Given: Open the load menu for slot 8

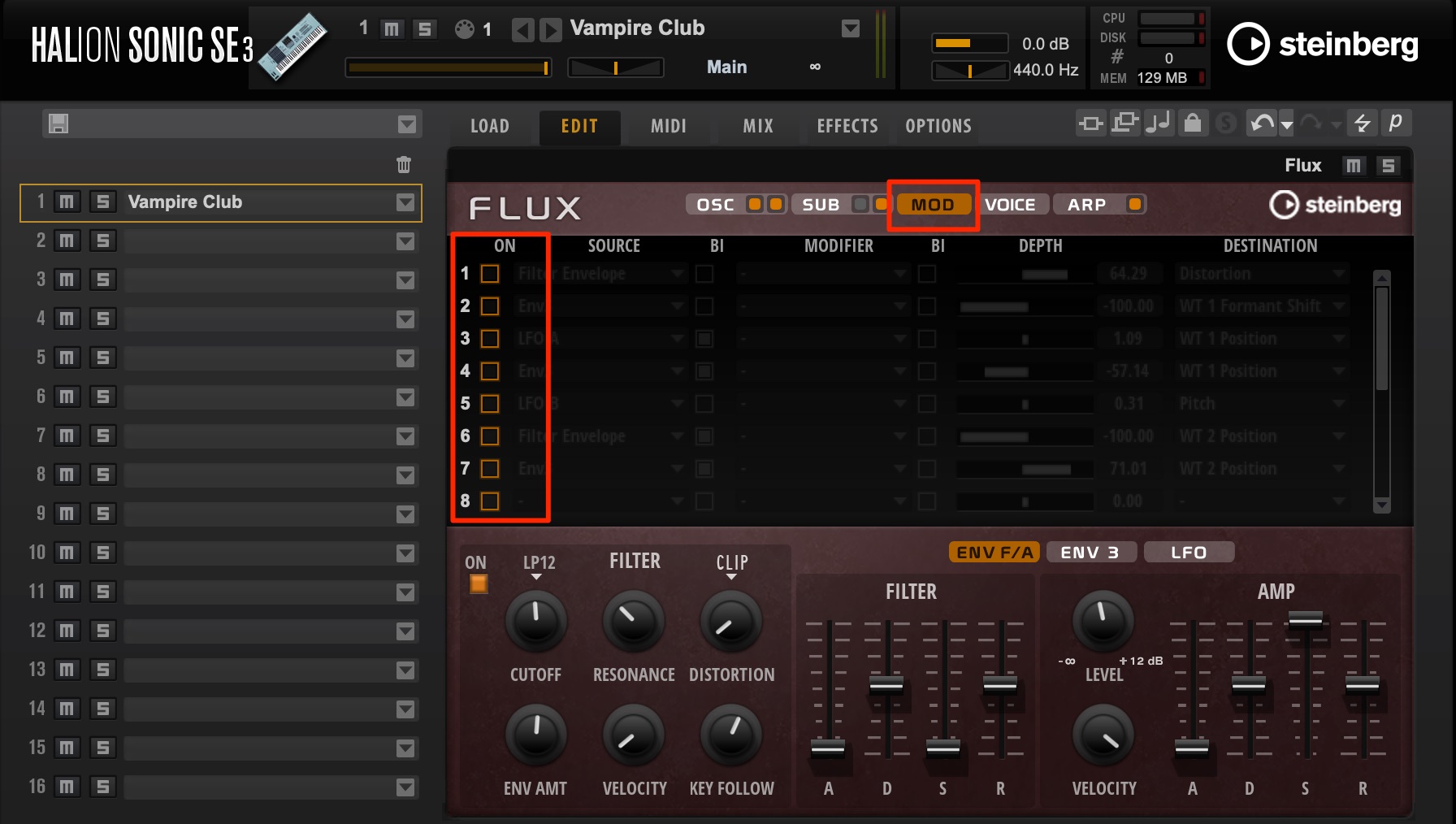Looking at the screenshot, I should coord(405,475).
